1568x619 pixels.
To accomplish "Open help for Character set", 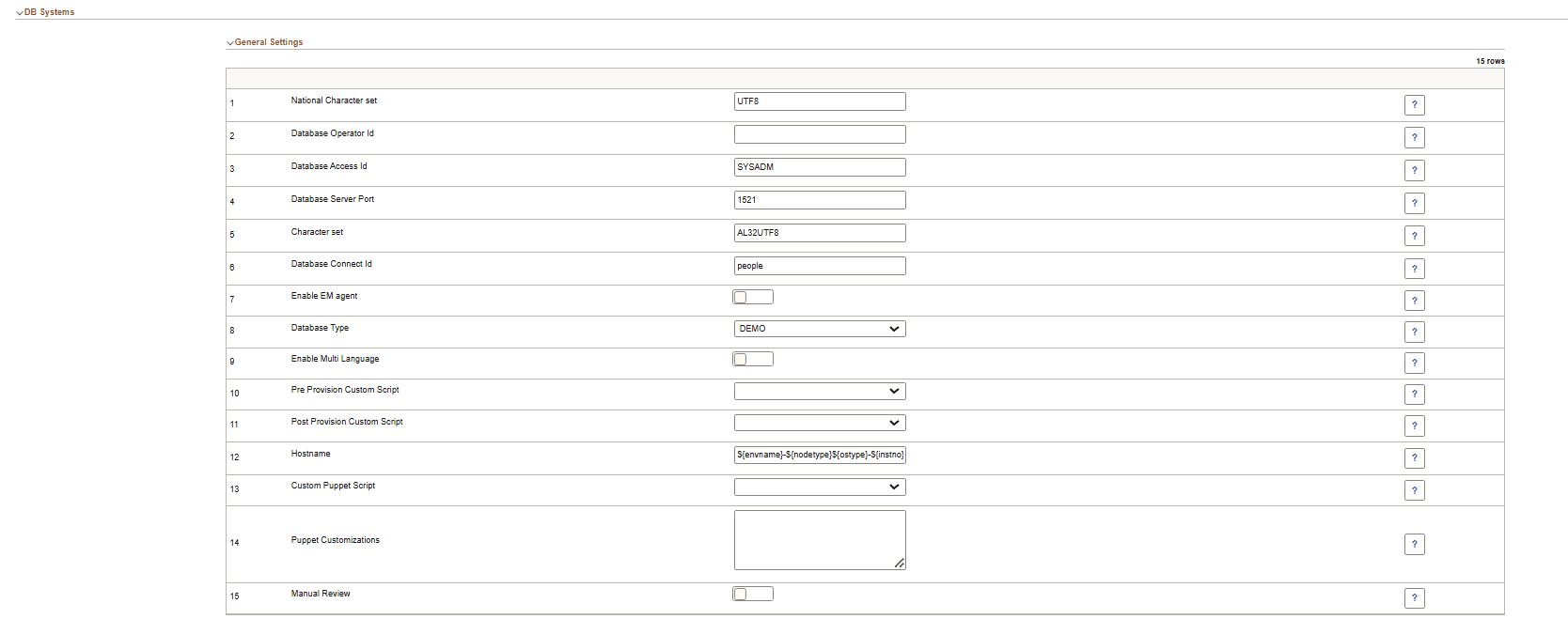I will [x=1414, y=235].
